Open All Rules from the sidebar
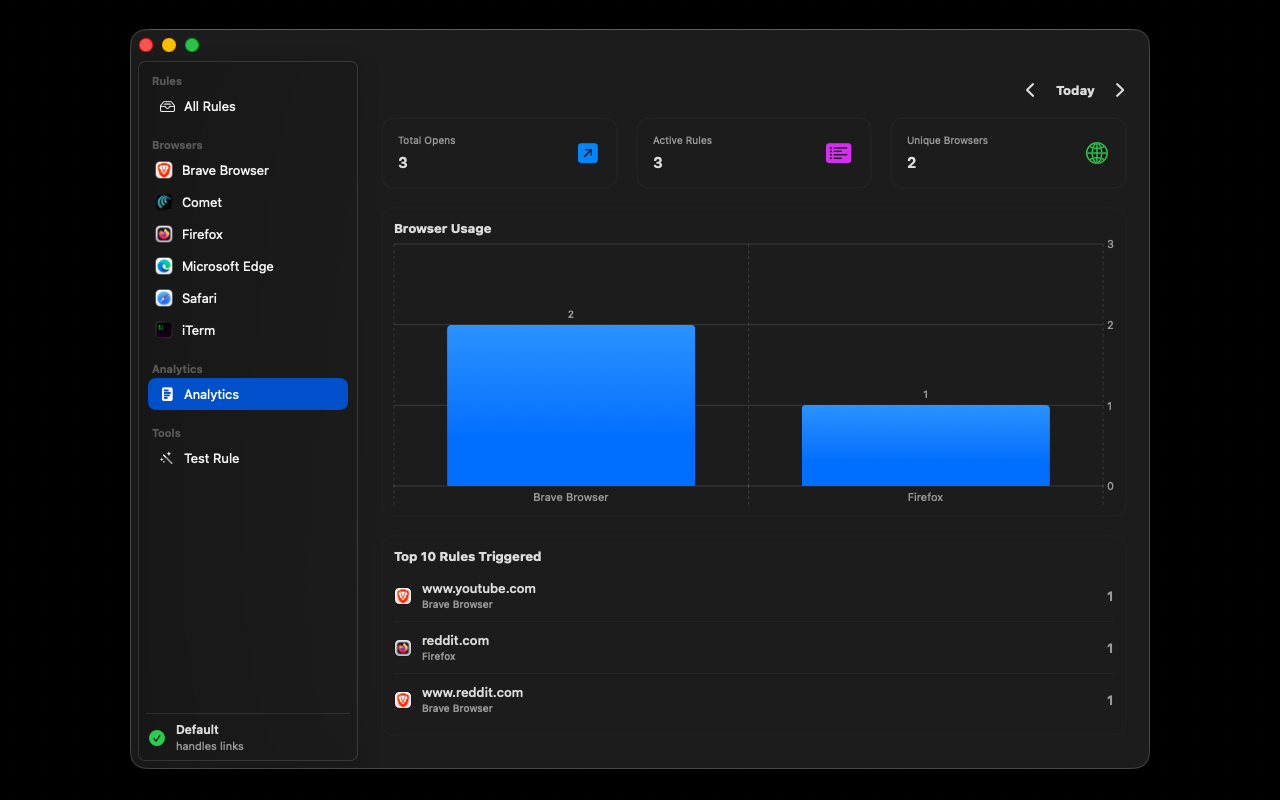1280x800 pixels. click(209, 106)
